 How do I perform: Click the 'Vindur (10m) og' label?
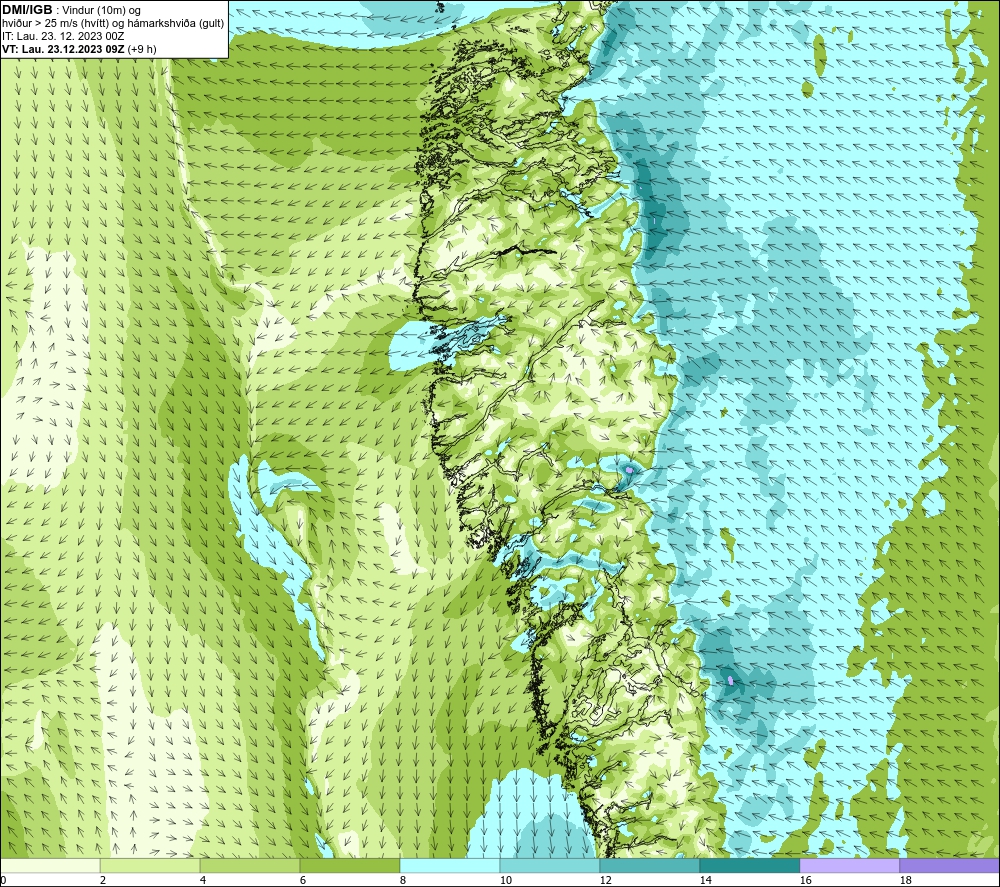101,11
